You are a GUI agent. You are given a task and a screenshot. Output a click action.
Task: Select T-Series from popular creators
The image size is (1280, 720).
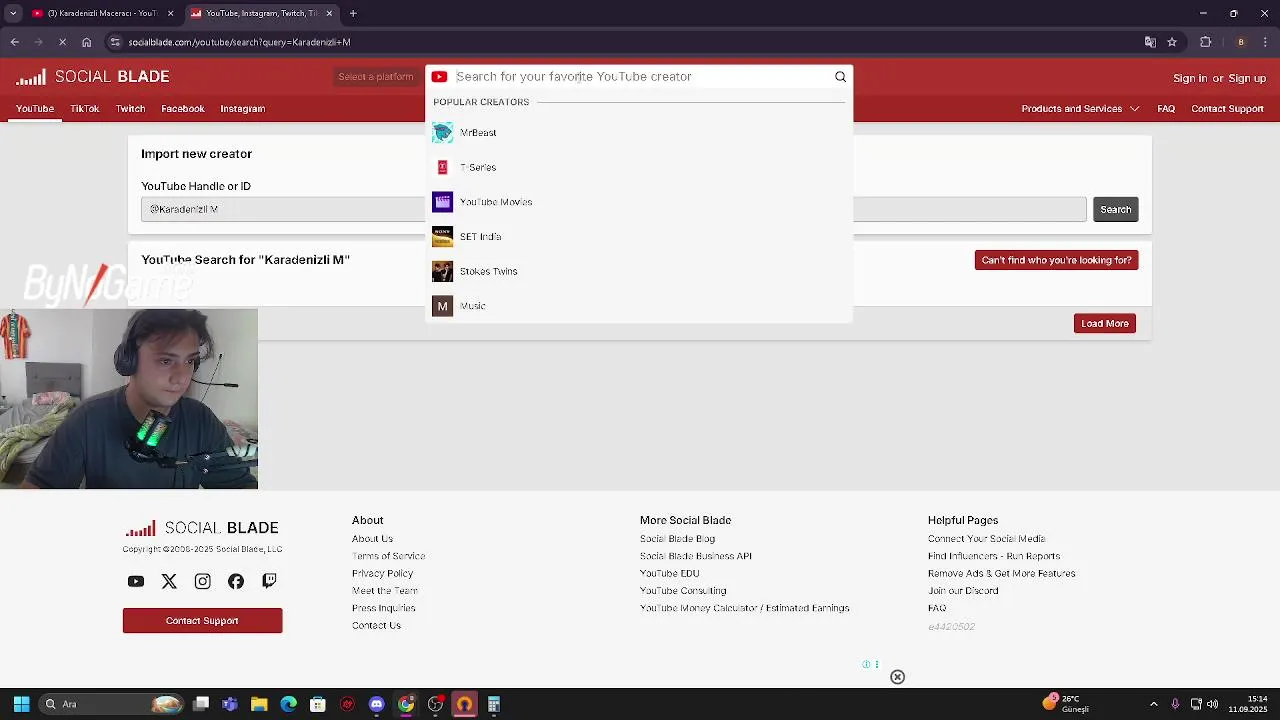639,167
